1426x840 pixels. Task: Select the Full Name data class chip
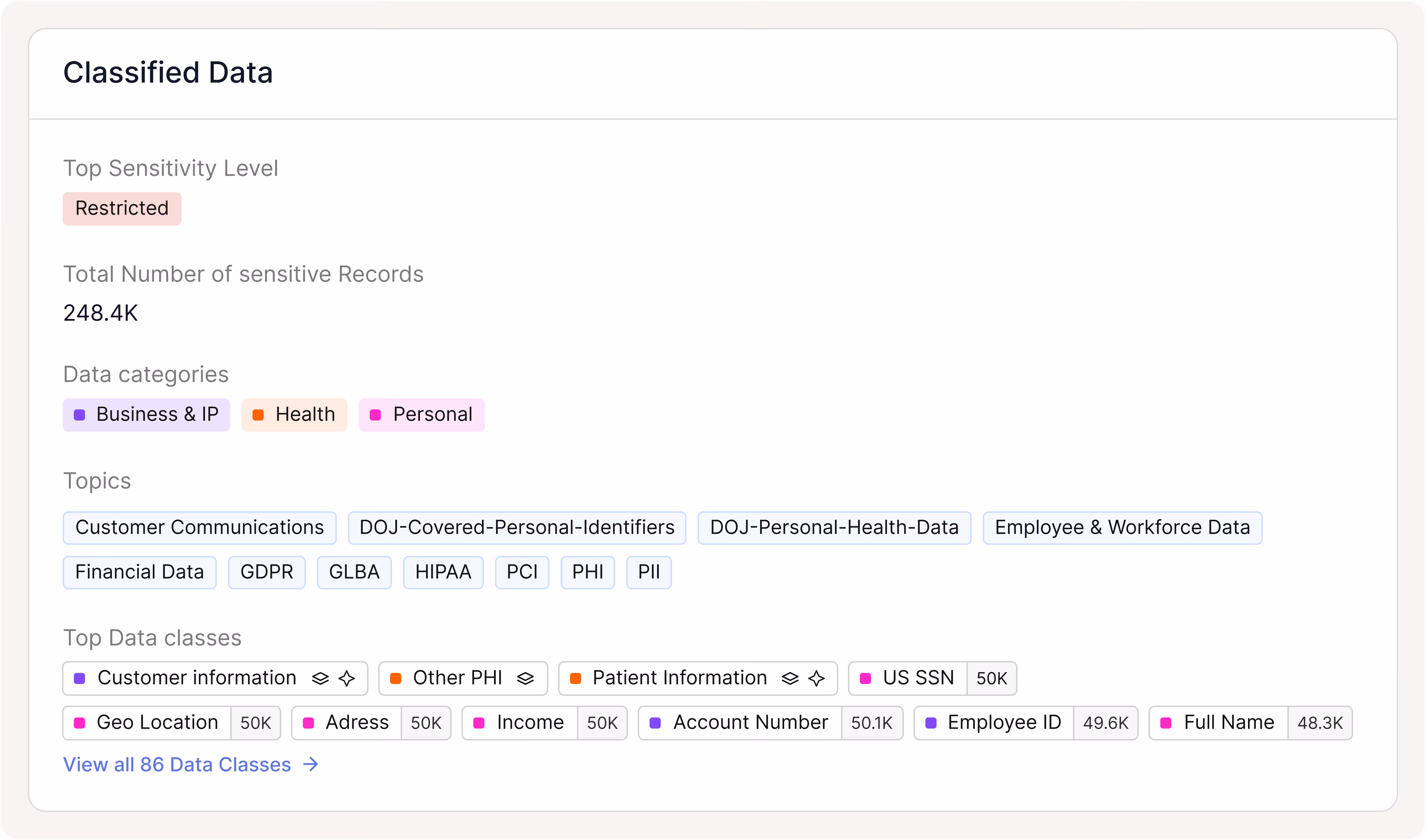(1228, 723)
